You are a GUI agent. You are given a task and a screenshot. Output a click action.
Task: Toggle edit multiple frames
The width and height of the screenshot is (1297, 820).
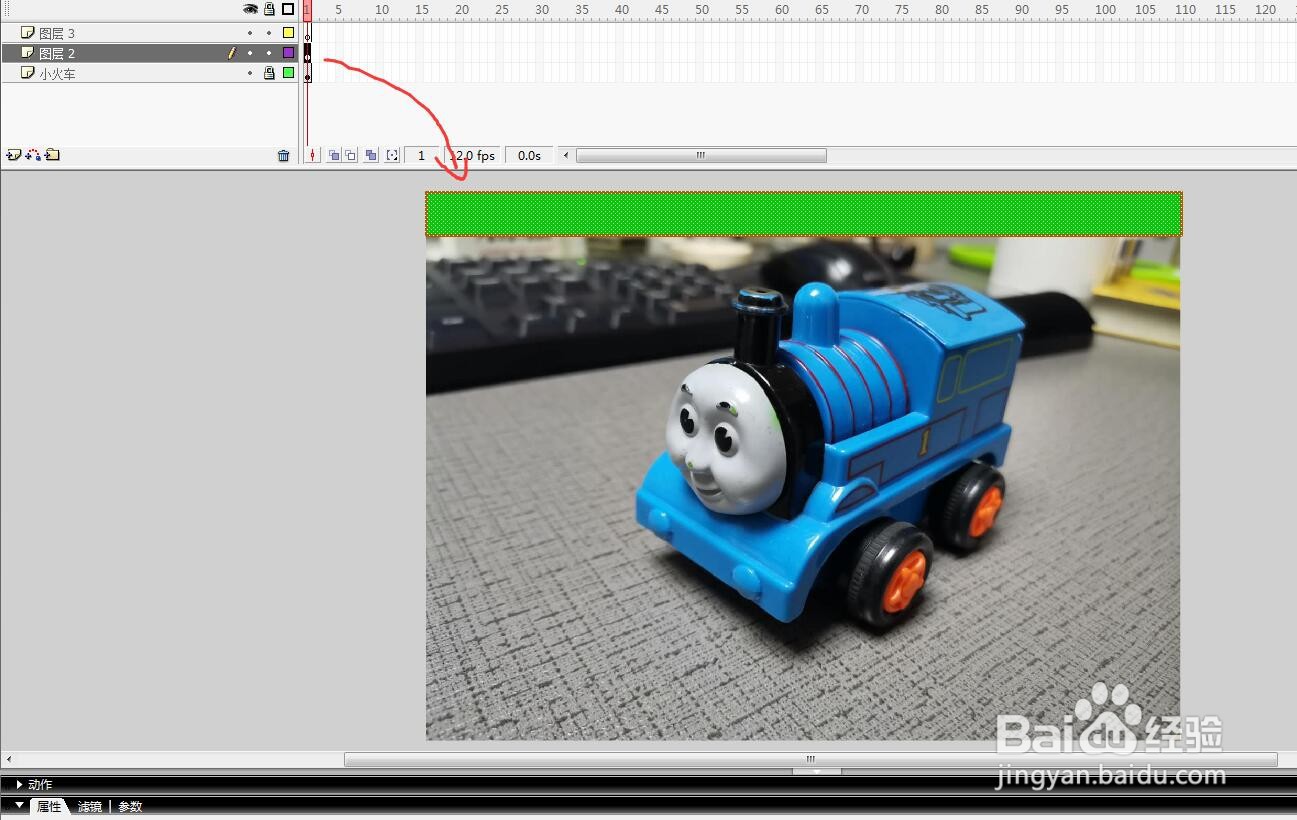pos(371,155)
